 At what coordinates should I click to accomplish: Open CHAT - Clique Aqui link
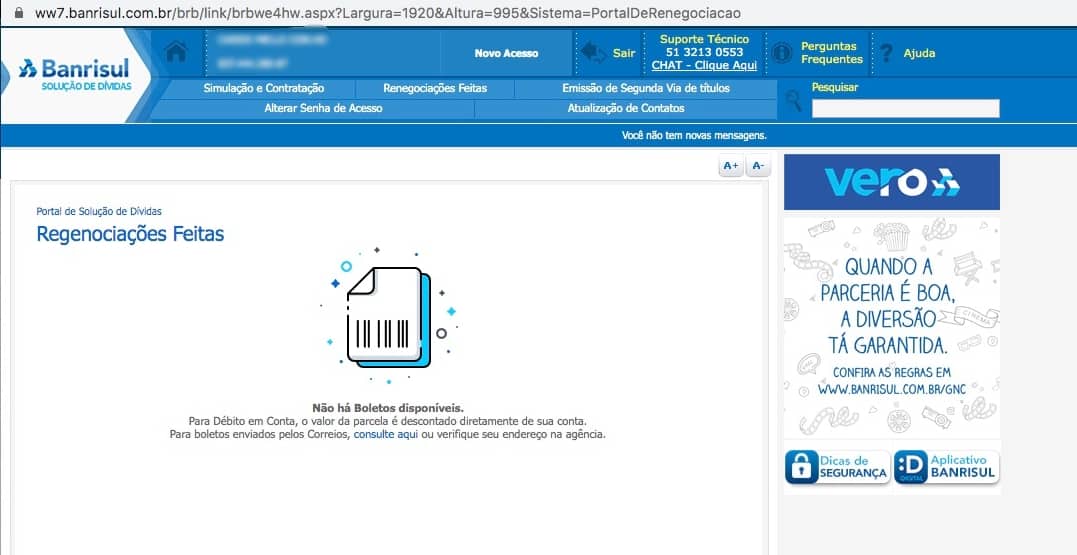pos(704,65)
